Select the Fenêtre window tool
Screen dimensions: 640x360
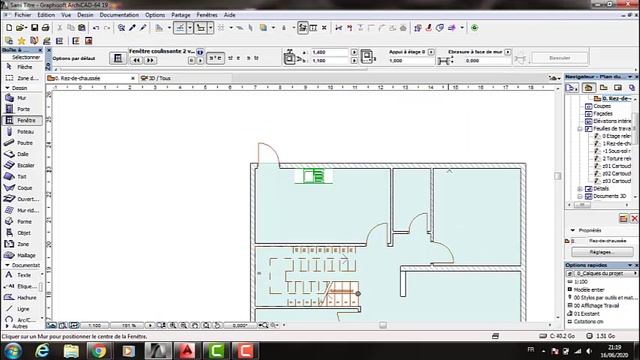point(22,120)
